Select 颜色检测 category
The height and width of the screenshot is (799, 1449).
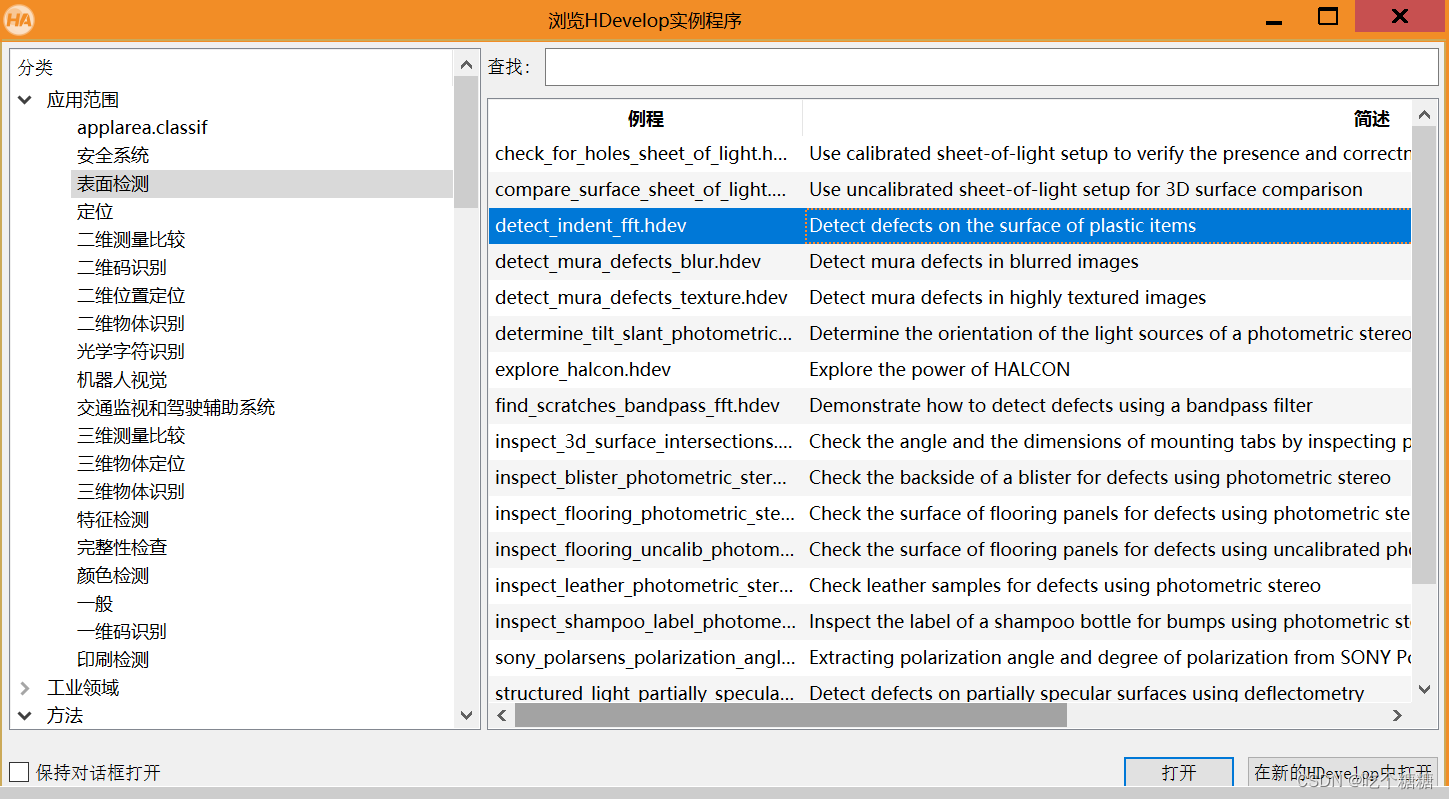coord(113,576)
